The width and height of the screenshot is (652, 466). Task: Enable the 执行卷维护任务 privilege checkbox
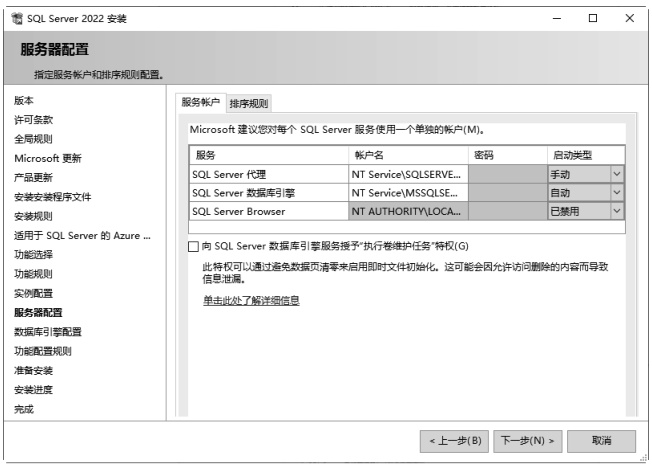[x=193, y=247]
